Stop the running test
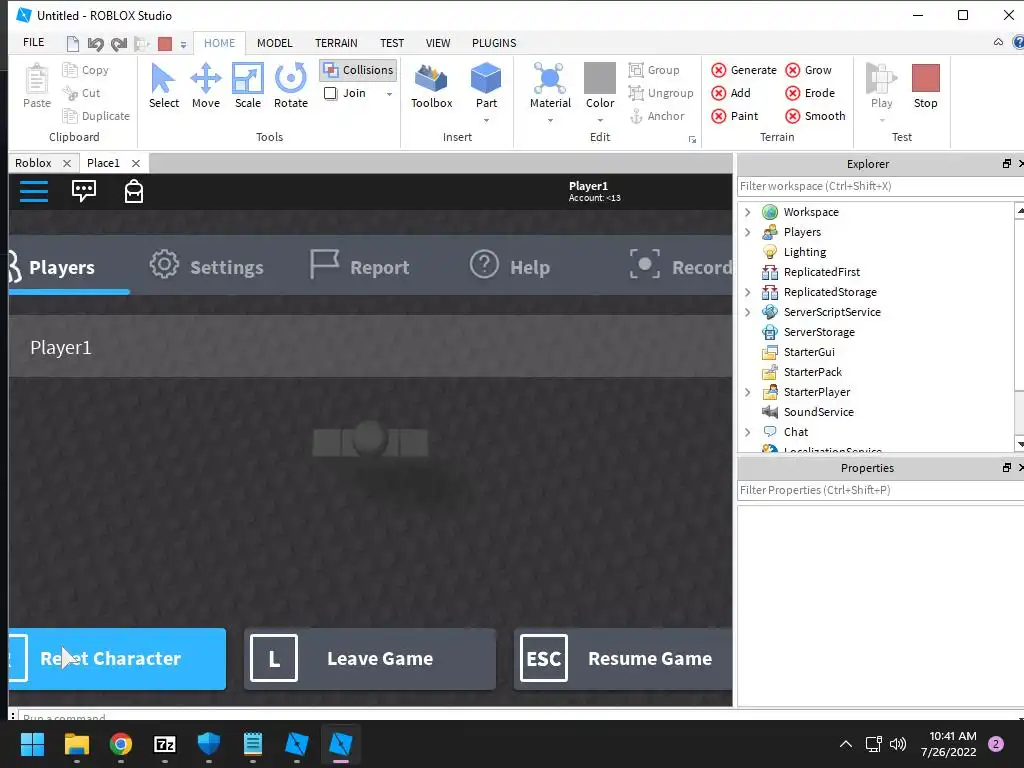Image resolution: width=1024 pixels, height=768 pixels. 925,86
